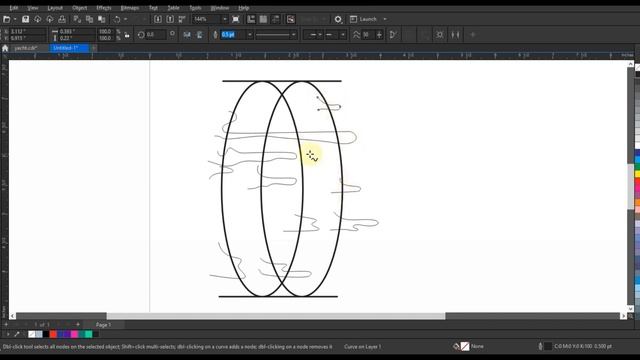
Task: Click the freehand smoothing slider button
Action: (x=379, y=35)
